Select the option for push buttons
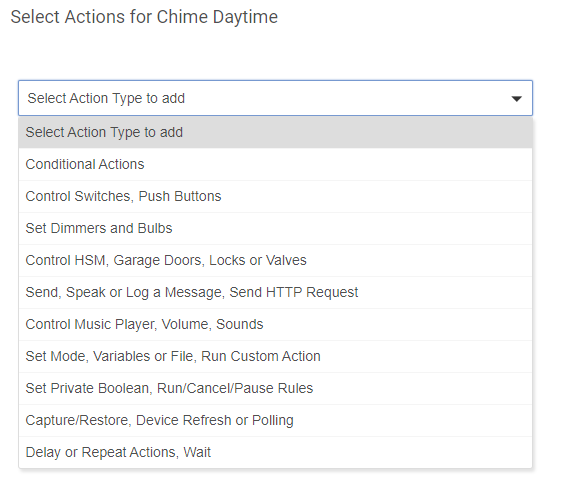The height and width of the screenshot is (488, 570). 275,196
